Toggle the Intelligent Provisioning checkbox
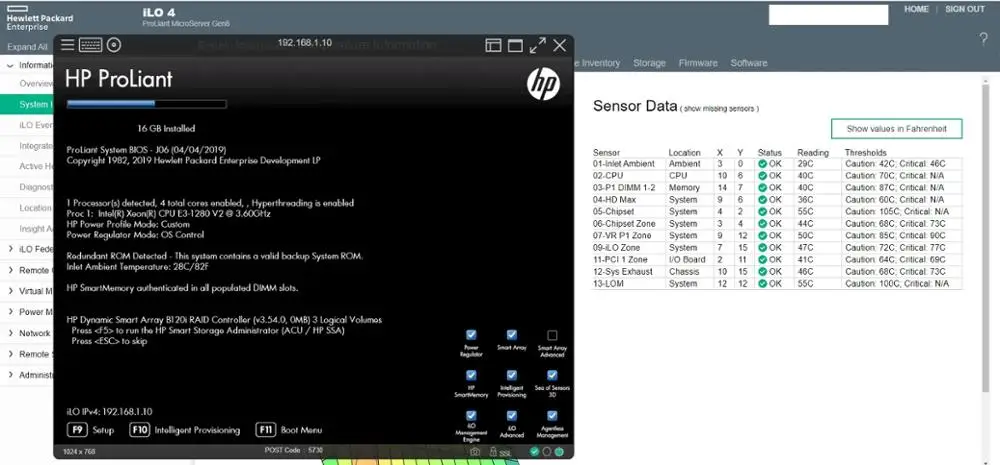This screenshot has height=465, width=1000. (511, 376)
